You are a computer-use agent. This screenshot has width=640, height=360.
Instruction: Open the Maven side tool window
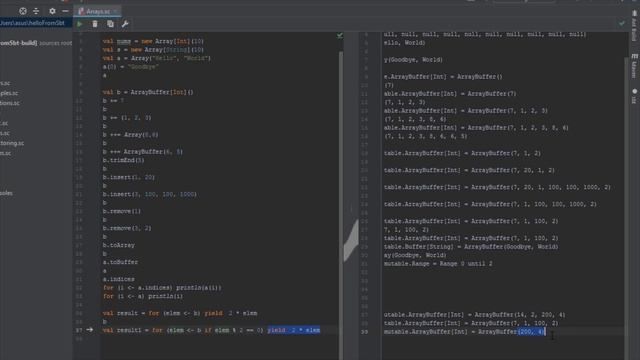click(x=634, y=65)
